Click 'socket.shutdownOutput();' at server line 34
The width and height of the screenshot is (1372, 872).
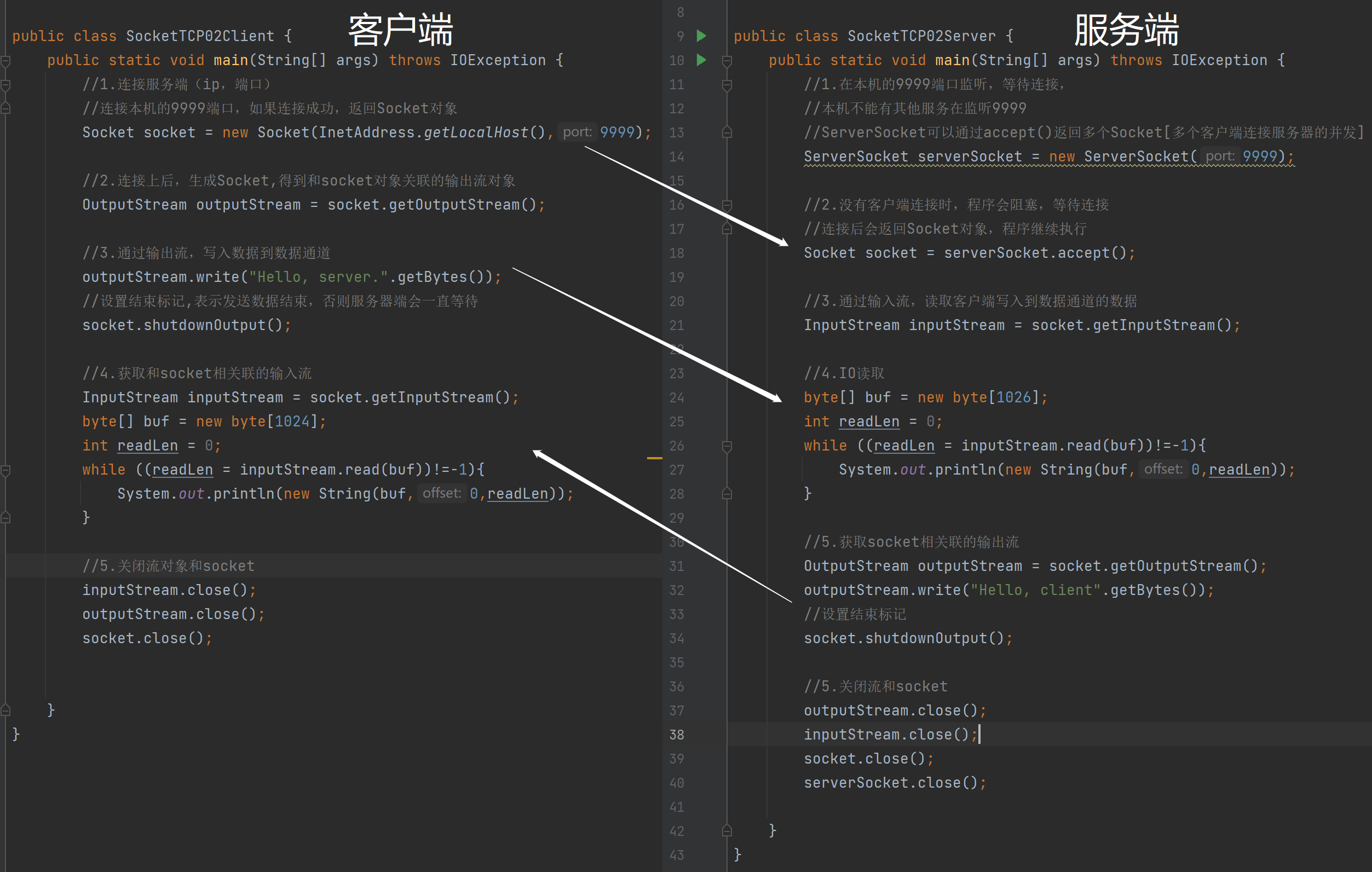tap(908, 638)
